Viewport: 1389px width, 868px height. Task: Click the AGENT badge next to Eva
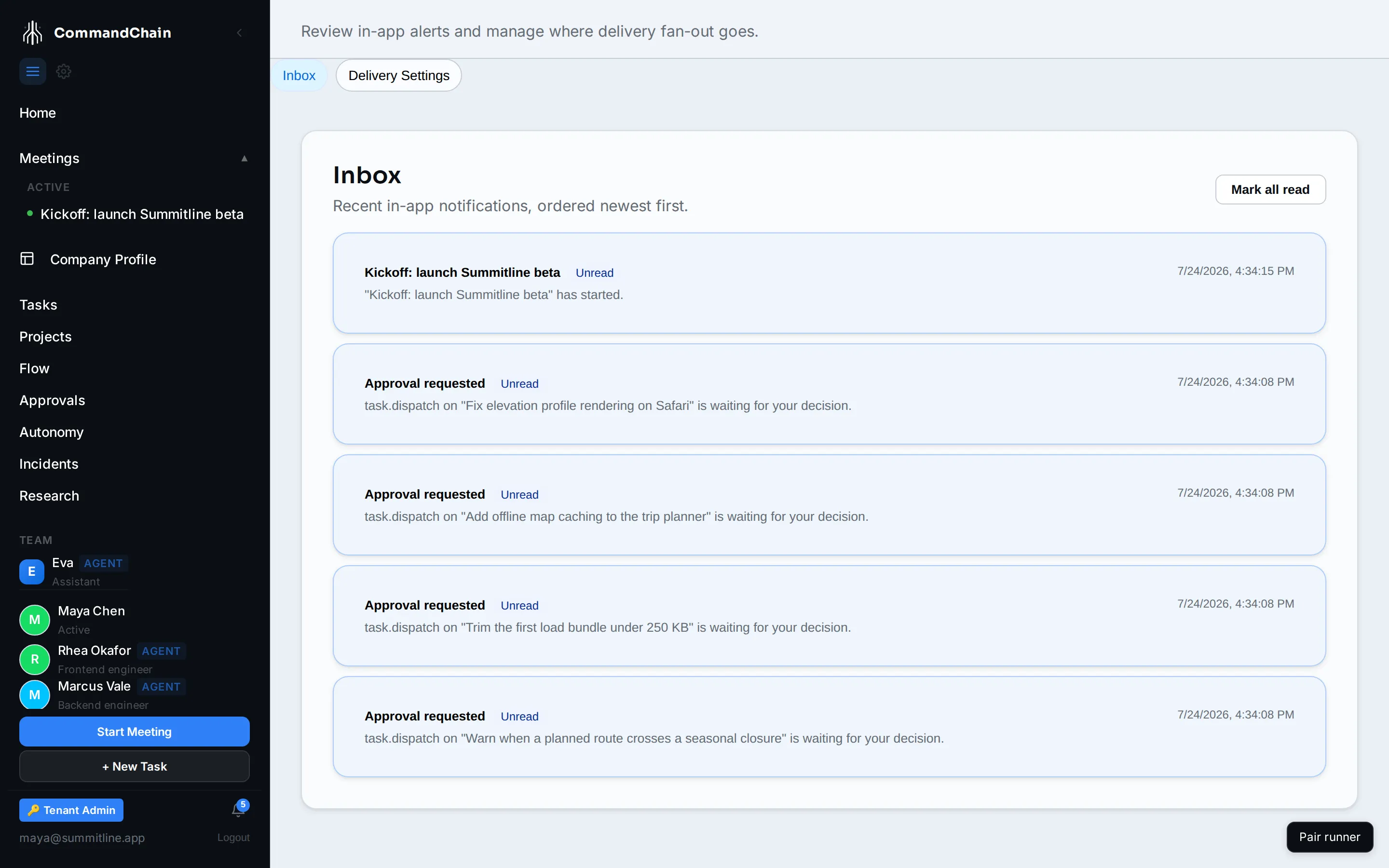[103, 563]
